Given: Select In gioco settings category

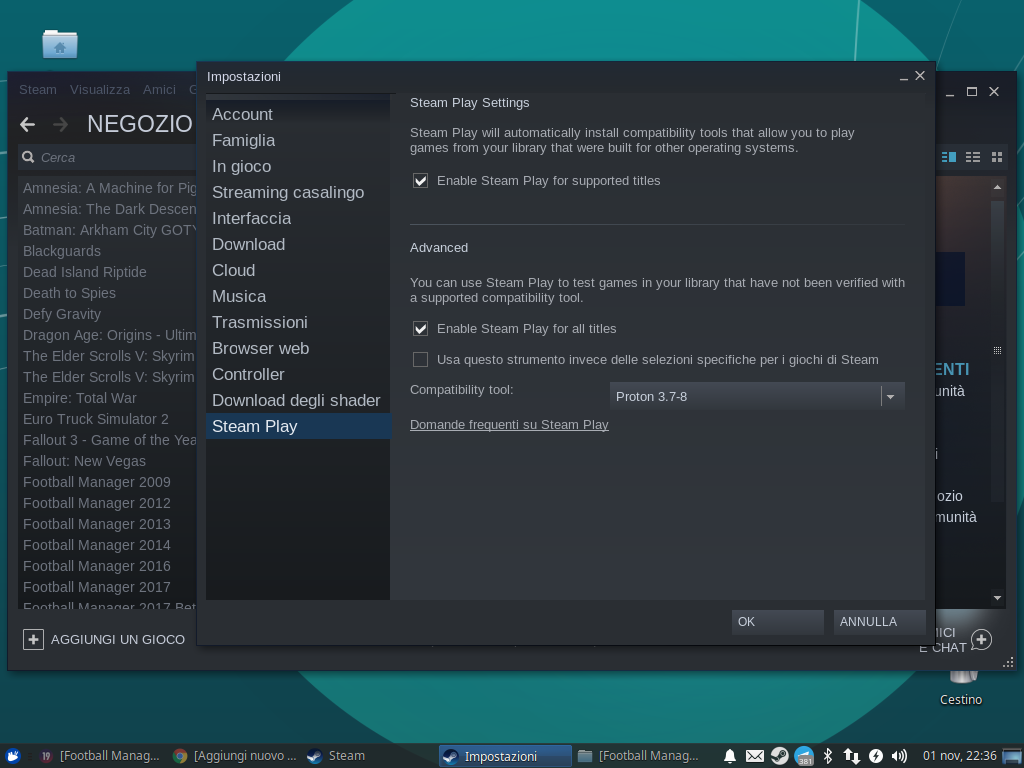Looking at the screenshot, I should (298, 167).
